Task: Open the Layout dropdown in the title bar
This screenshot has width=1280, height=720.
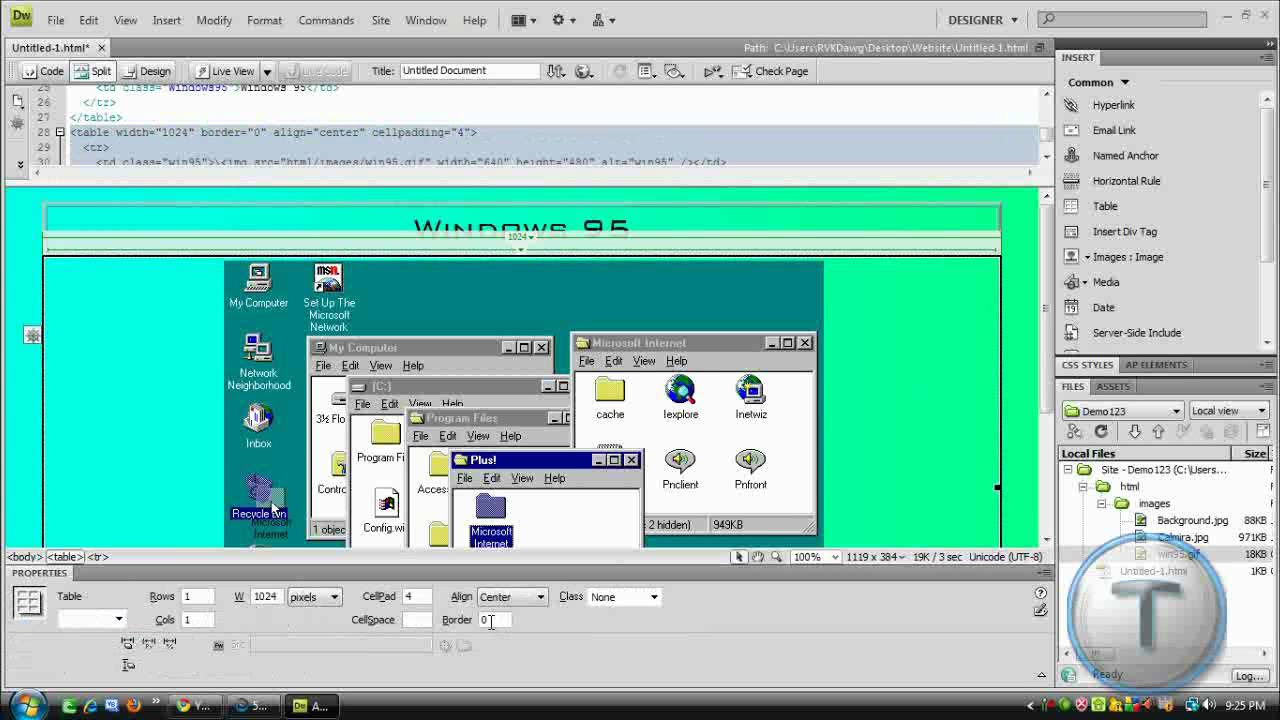Action: (x=525, y=20)
